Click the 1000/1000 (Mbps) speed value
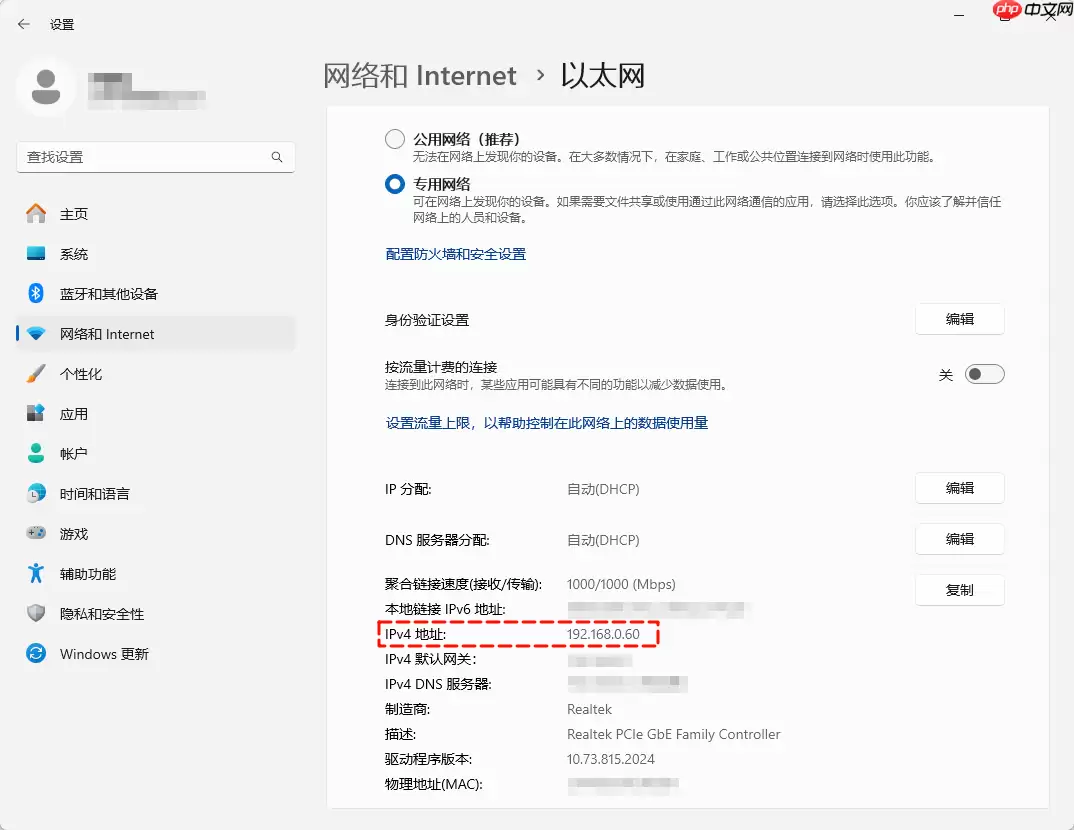Viewport: 1074px width, 830px height. 621,584
